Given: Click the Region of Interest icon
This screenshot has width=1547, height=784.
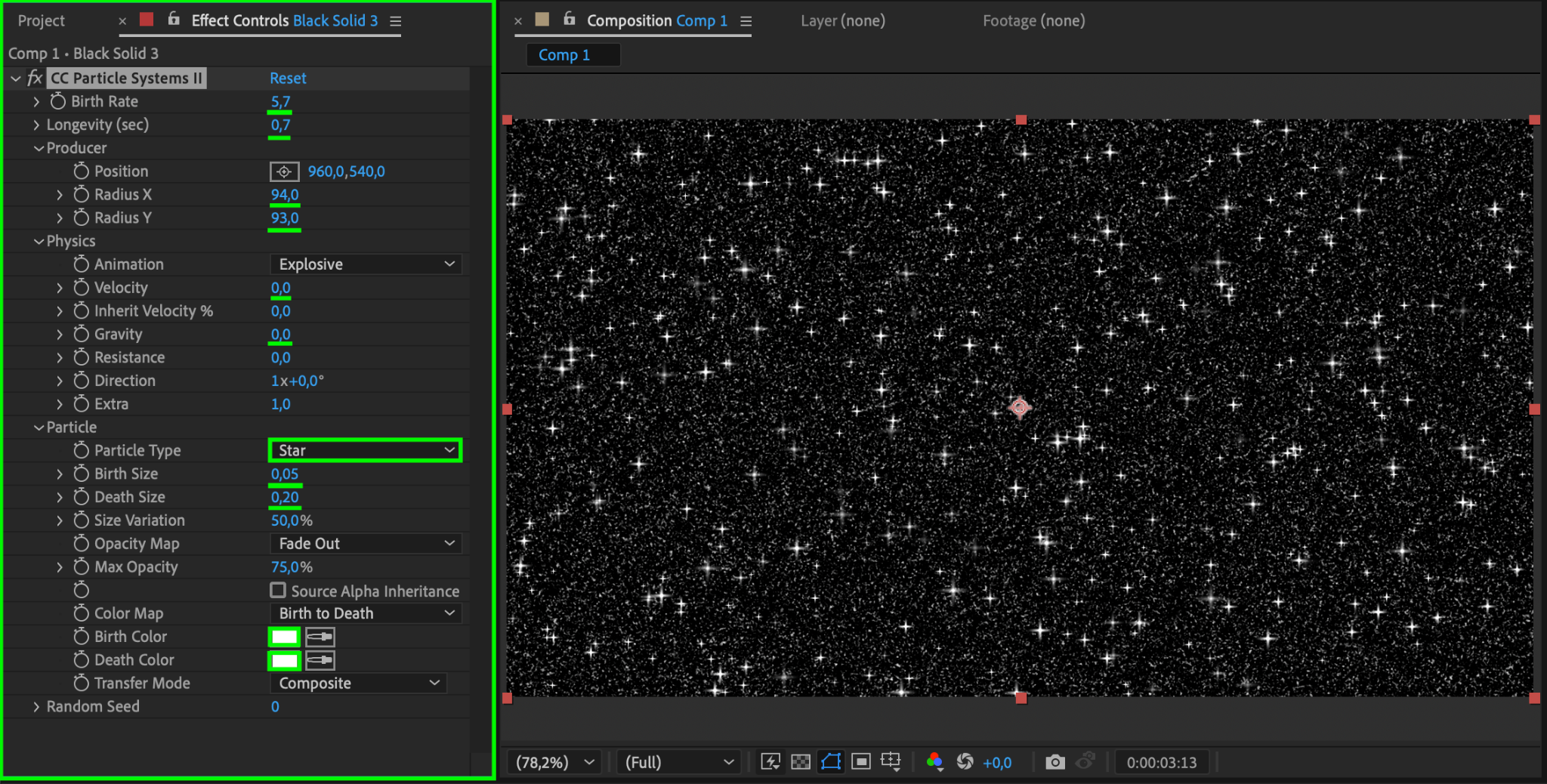Looking at the screenshot, I should tap(861, 762).
